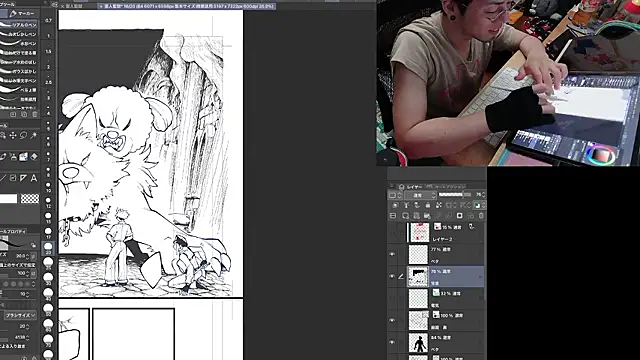Hide the 84 % silhouette layer
This screenshot has height=360, width=640.
coord(392,342)
